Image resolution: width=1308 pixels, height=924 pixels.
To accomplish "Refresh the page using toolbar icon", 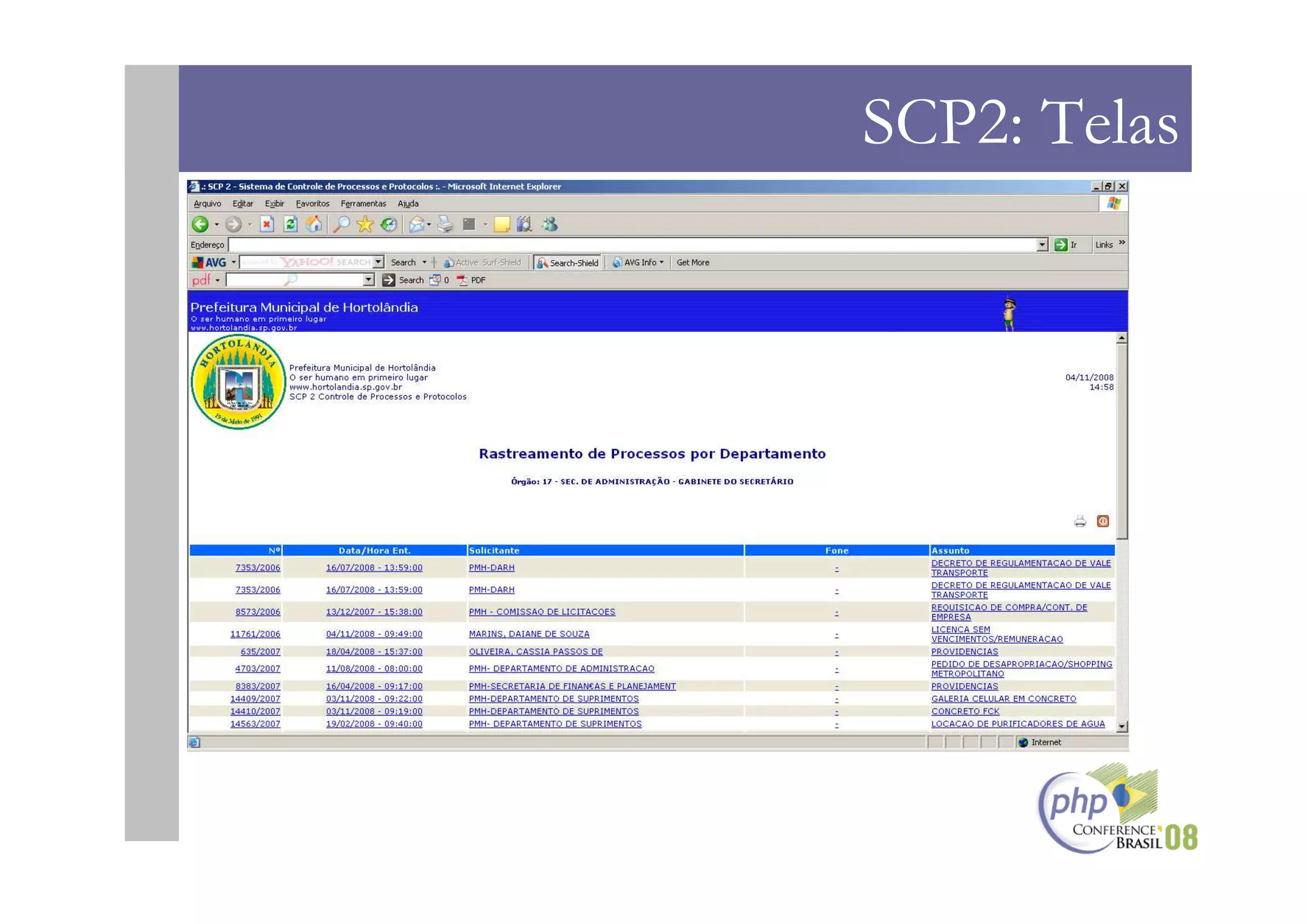I will click(291, 224).
